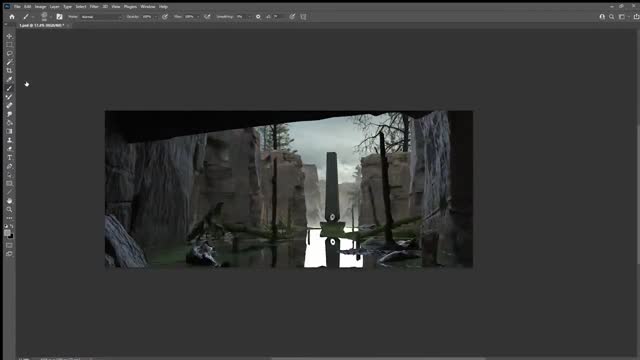Open the workspace switcher dropdown
The width and height of the screenshot is (640, 360).
(x=623, y=17)
